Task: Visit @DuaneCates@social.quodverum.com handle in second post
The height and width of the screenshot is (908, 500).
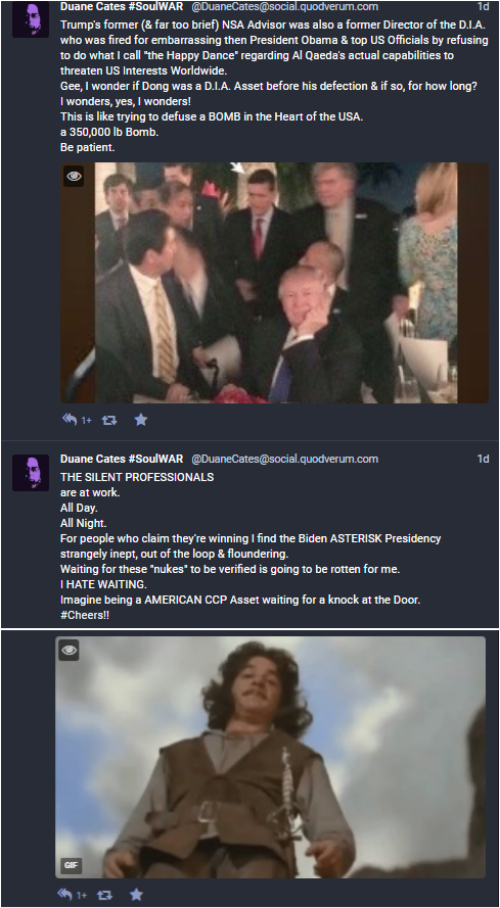Action: coord(284,459)
